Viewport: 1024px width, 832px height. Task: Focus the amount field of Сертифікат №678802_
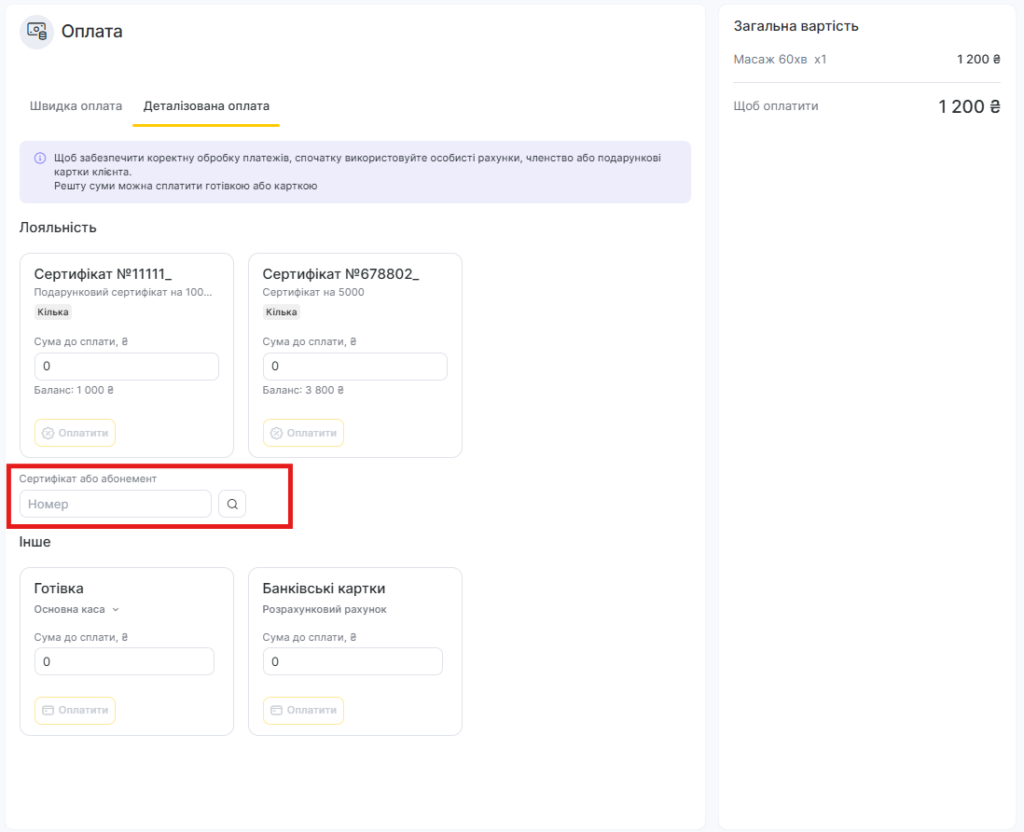354,367
